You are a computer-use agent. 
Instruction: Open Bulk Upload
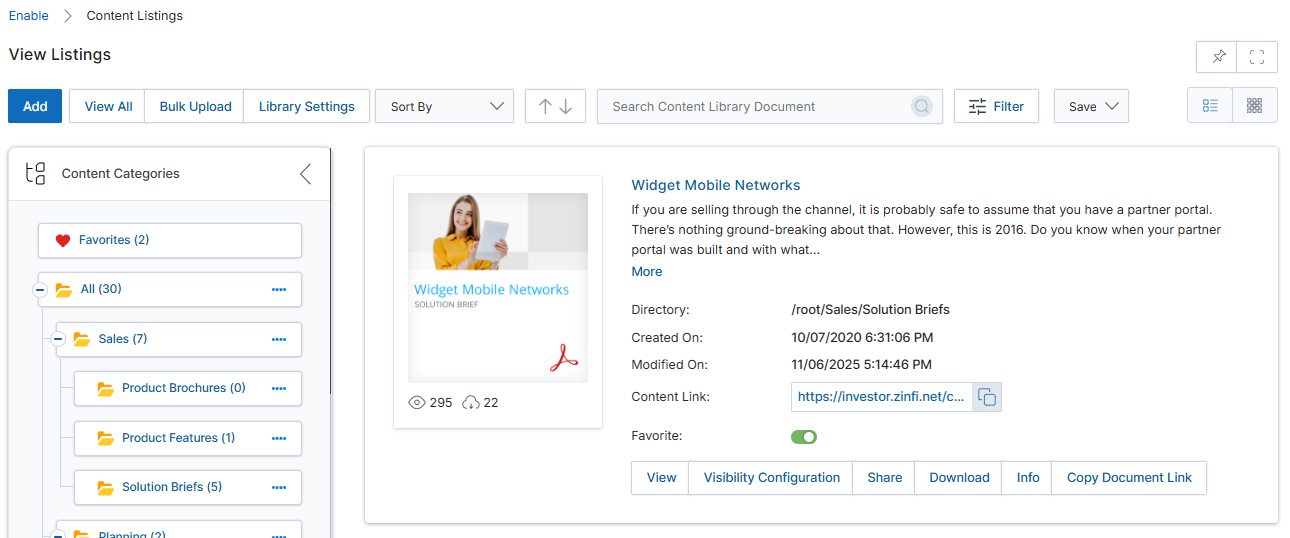click(x=195, y=106)
